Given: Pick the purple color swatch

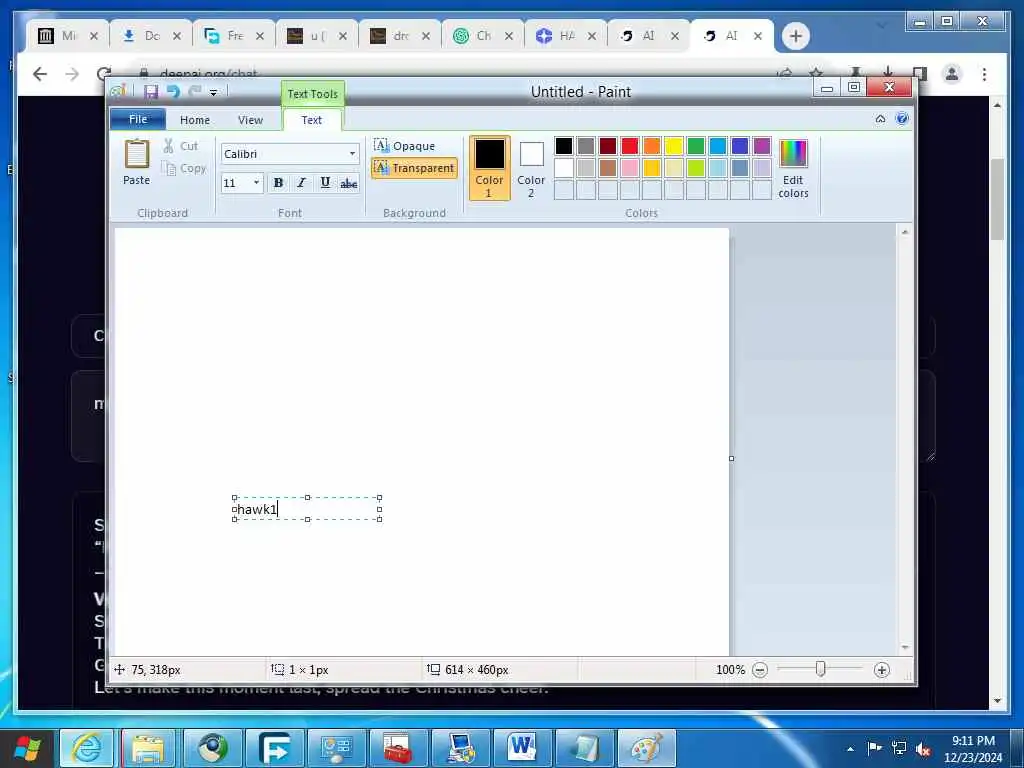Looking at the screenshot, I should pyautogui.click(x=761, y=146).
